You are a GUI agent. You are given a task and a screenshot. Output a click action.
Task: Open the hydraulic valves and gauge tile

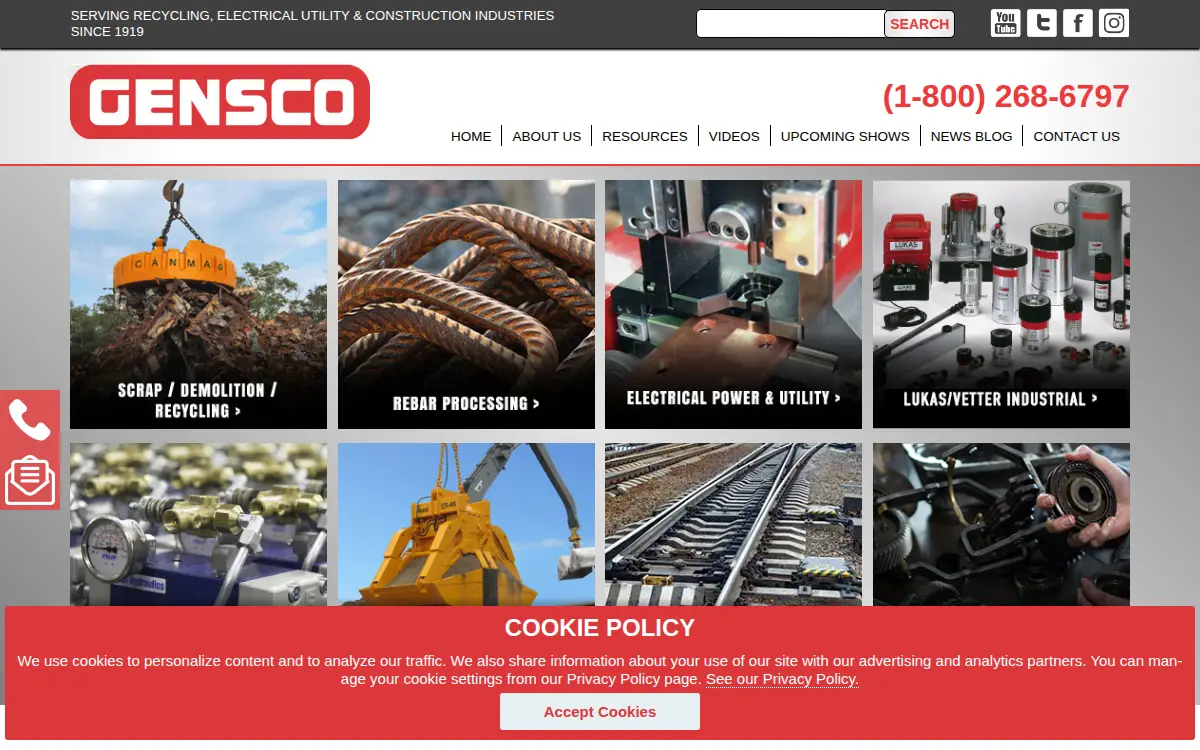pyautogui.click(x=198, y=525)
